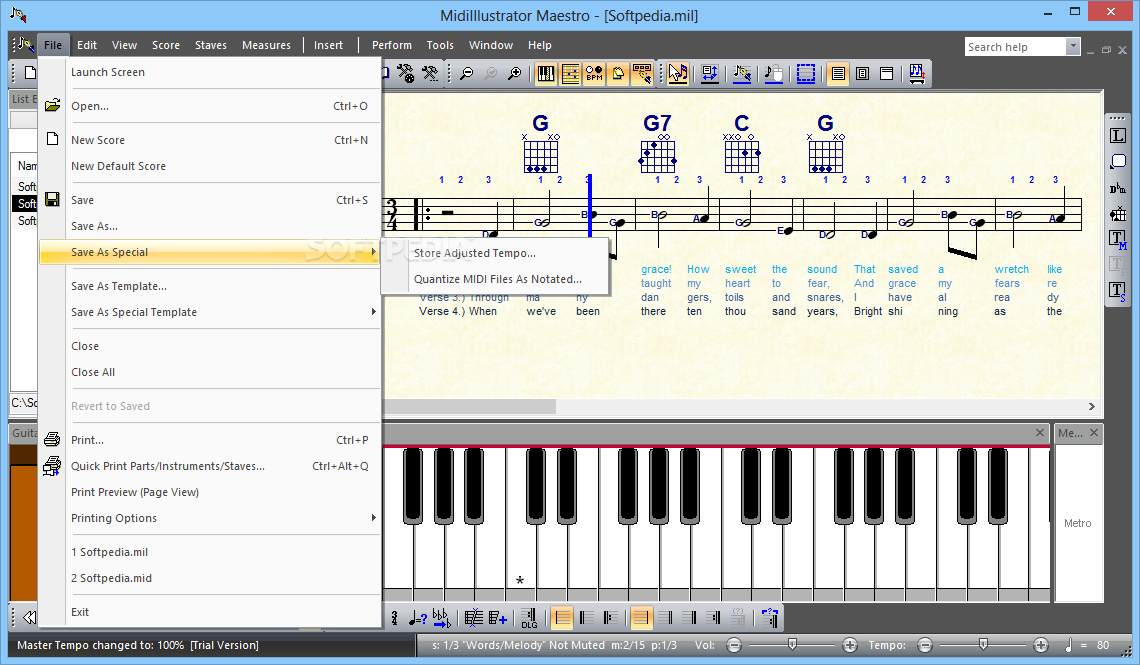The image size is (1140, 665).
Task: Expand the Printing Options submenu
Action: tap(210, 518)
